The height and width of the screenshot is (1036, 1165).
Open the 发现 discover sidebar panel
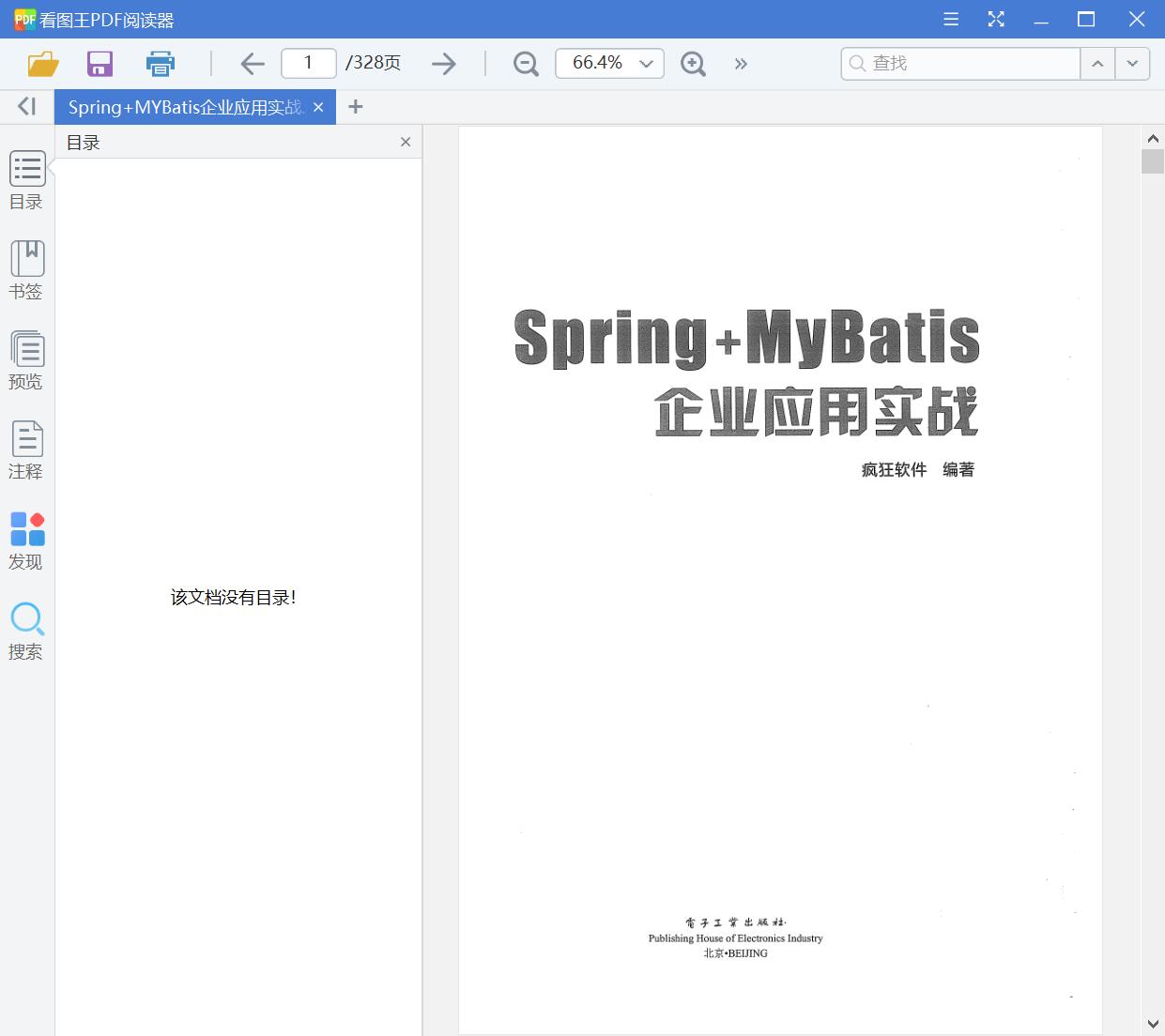point(26,541)
